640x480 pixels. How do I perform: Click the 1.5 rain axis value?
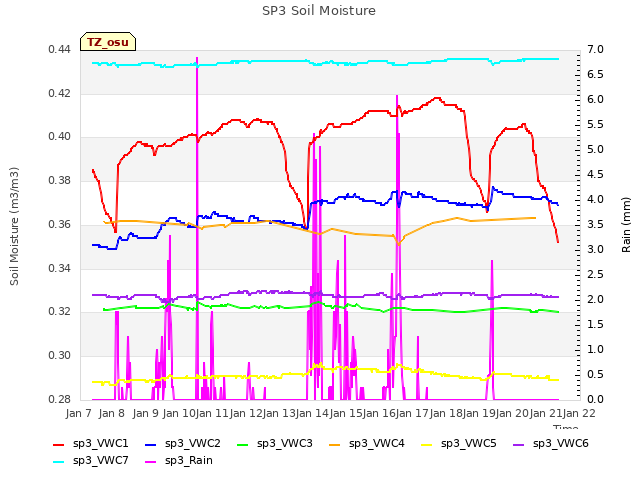click(595, 324)
